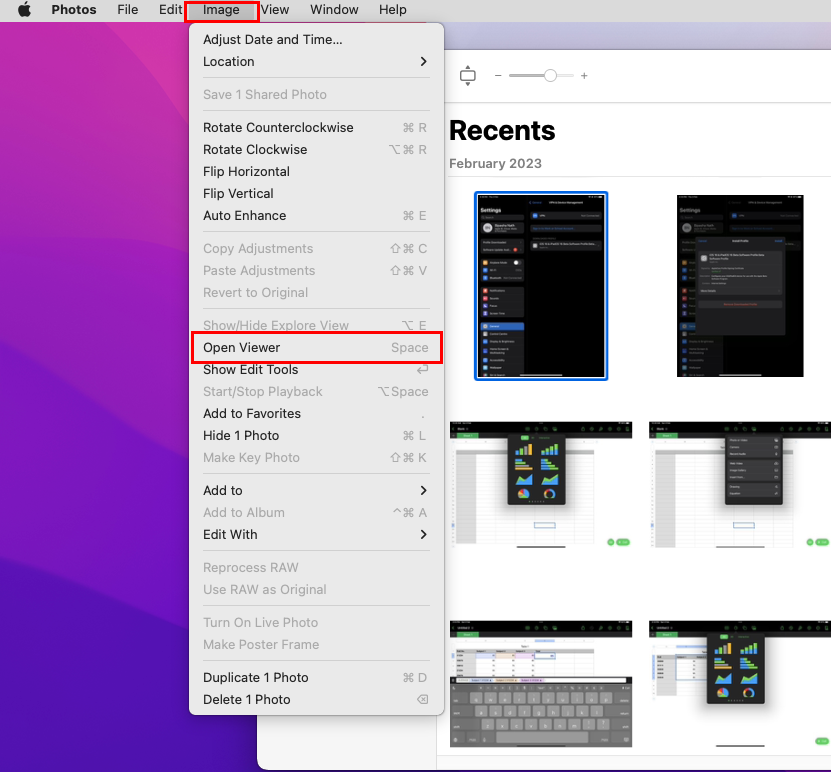Click the Recents heading
Screen dimensions: 831x772
(502, 131)
